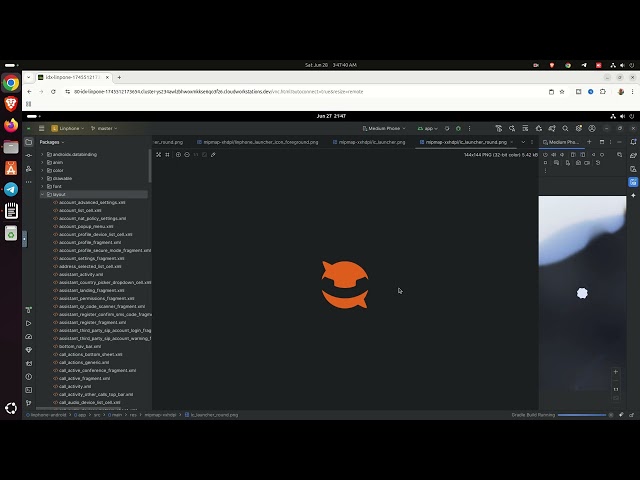The width and height of the screenshot is (640, 480).
Task: Open the Medium Phone device dropdown
Action: click(x=384, y=128)
